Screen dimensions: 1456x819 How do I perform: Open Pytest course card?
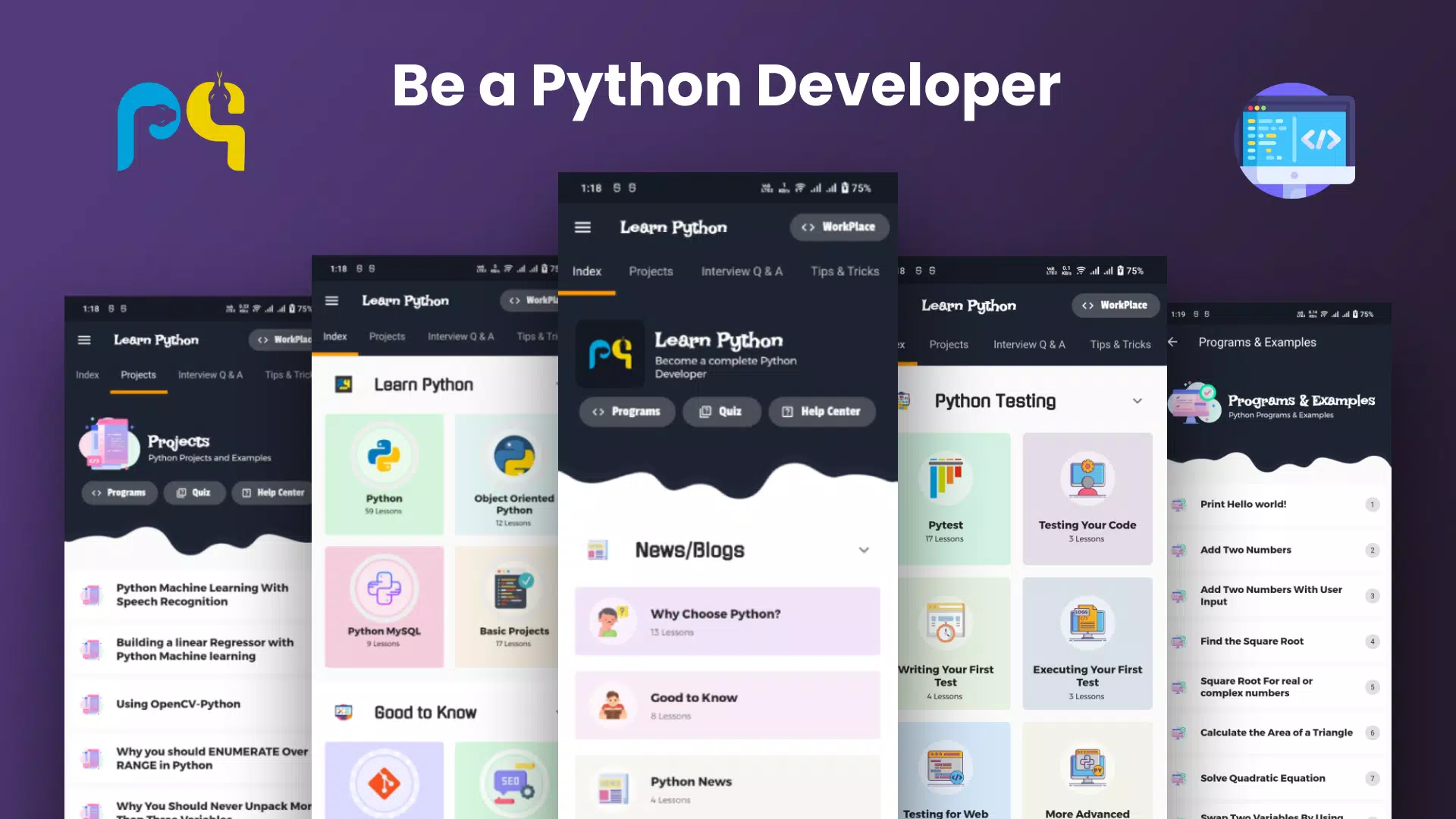pyautogui.click(x=954, y=498)
